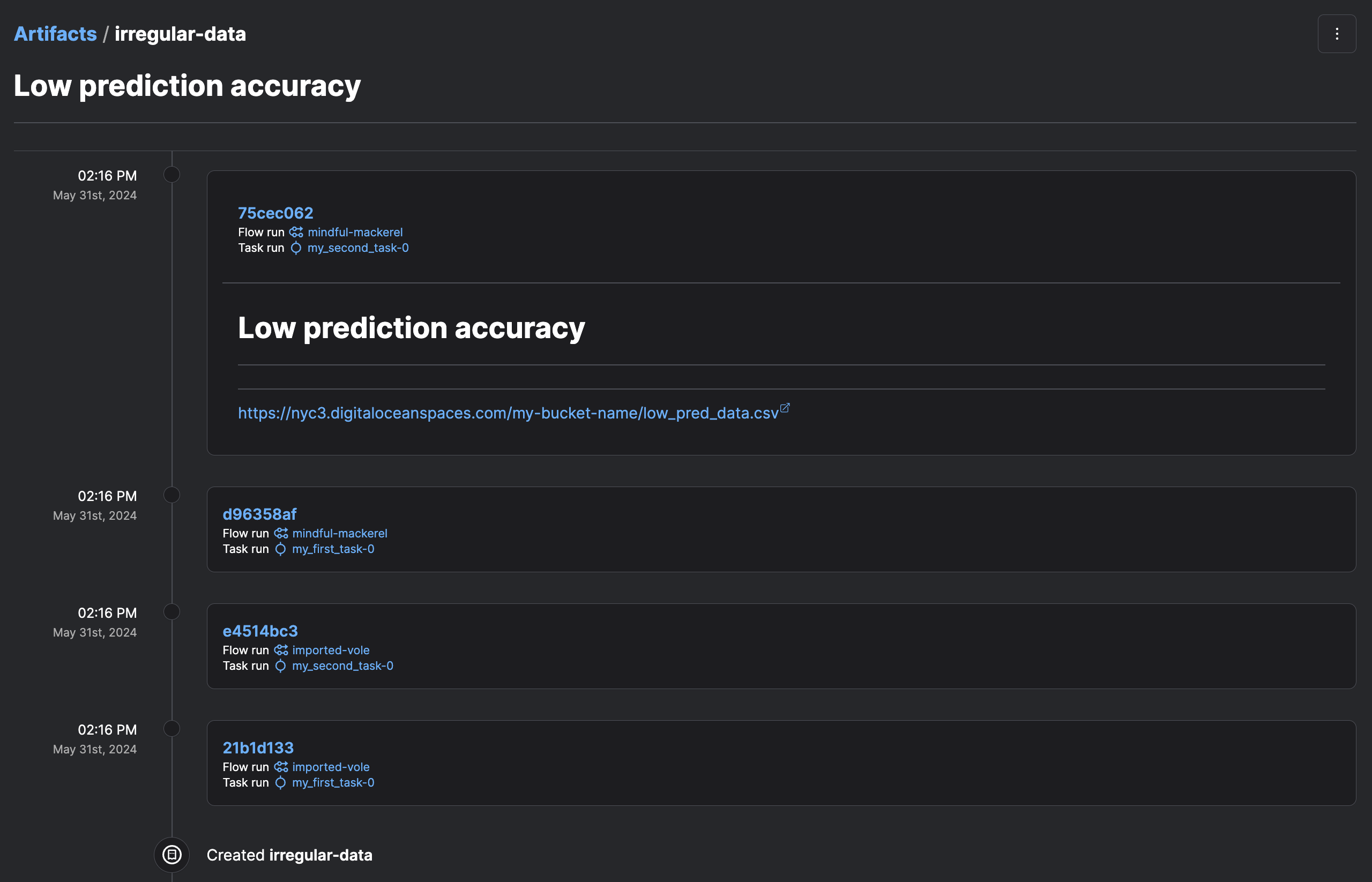Open artifact e4514bc3
The width and height of the screenshot is (1372, 882).
click(260, 631)
